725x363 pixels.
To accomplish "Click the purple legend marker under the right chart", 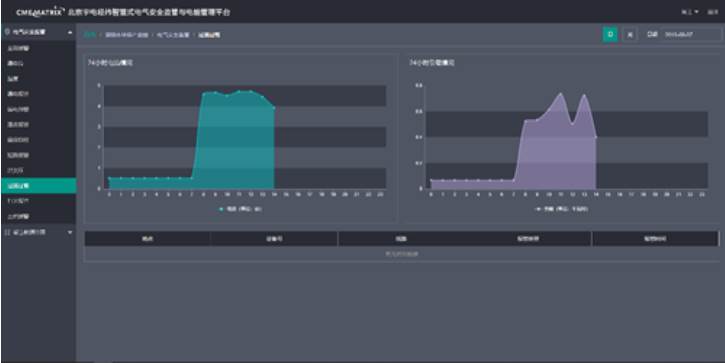I will pyautogui.click(x=538, y=209).
